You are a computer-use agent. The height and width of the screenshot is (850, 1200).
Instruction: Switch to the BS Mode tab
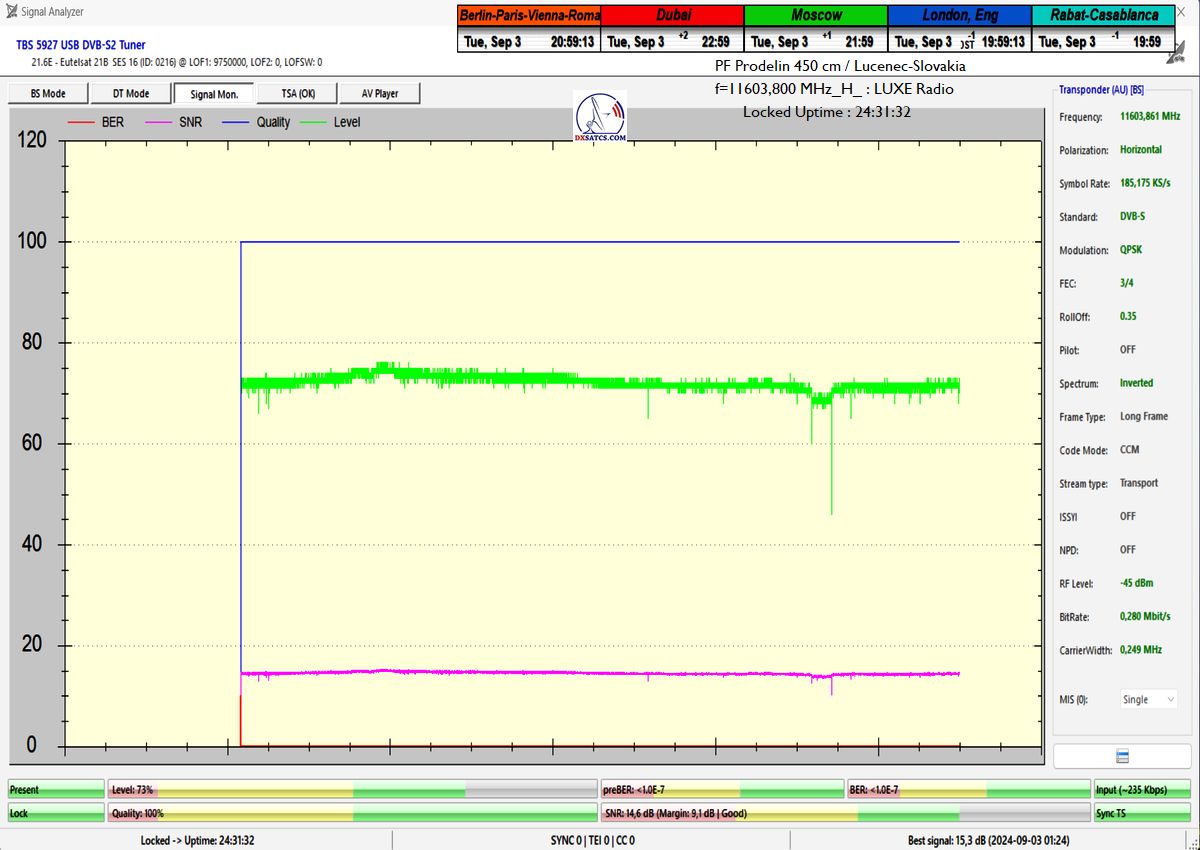click(48, 93)
